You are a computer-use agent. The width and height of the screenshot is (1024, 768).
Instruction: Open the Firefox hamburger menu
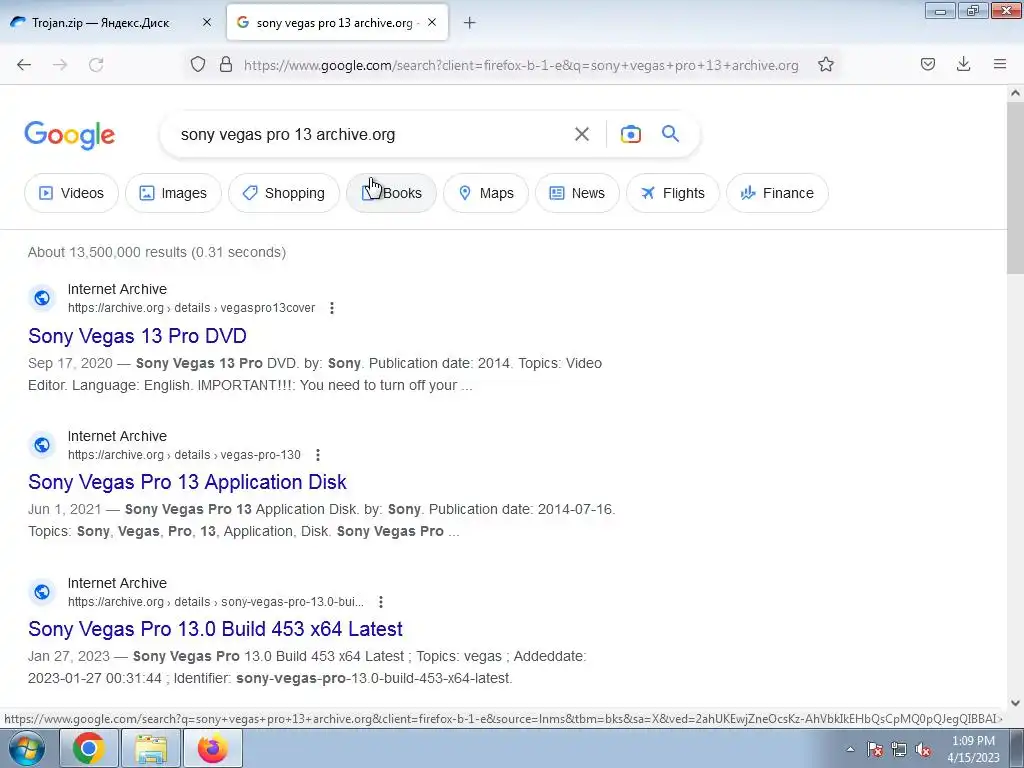999,65
